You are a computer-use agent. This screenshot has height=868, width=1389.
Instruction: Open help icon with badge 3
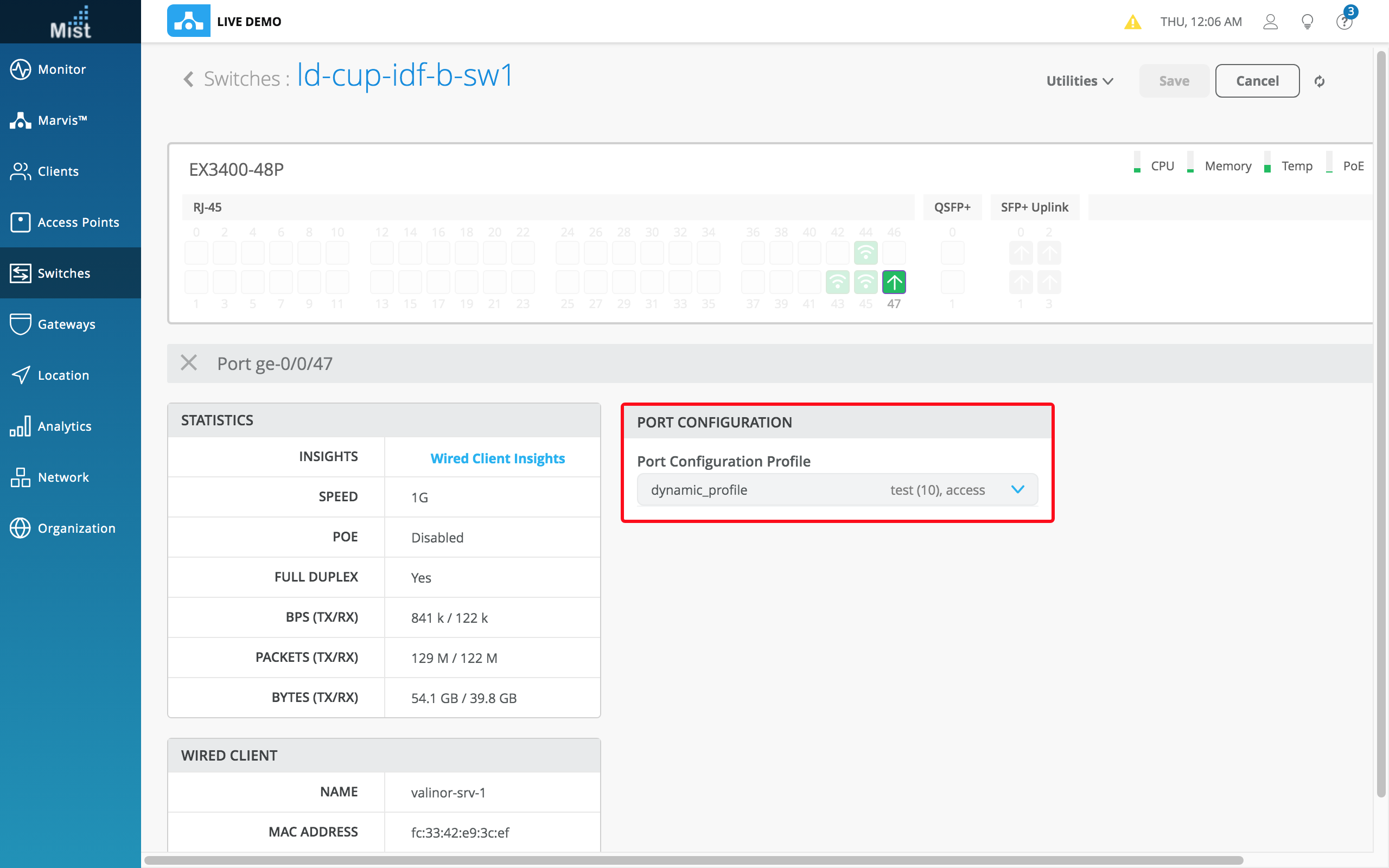tap(1343, 22)
